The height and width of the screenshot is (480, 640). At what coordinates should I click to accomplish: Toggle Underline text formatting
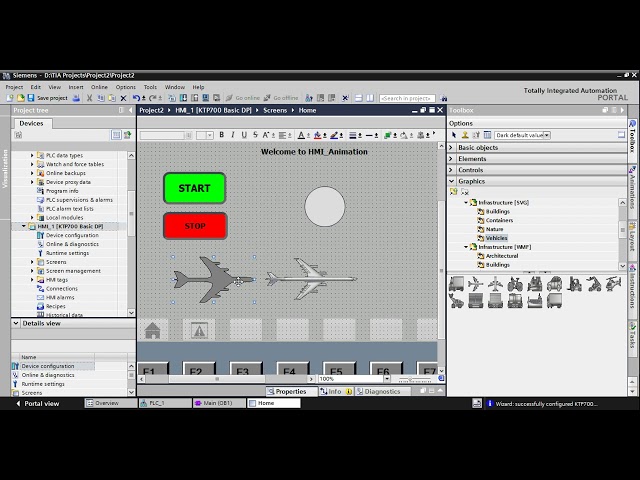tap(244, 135)
